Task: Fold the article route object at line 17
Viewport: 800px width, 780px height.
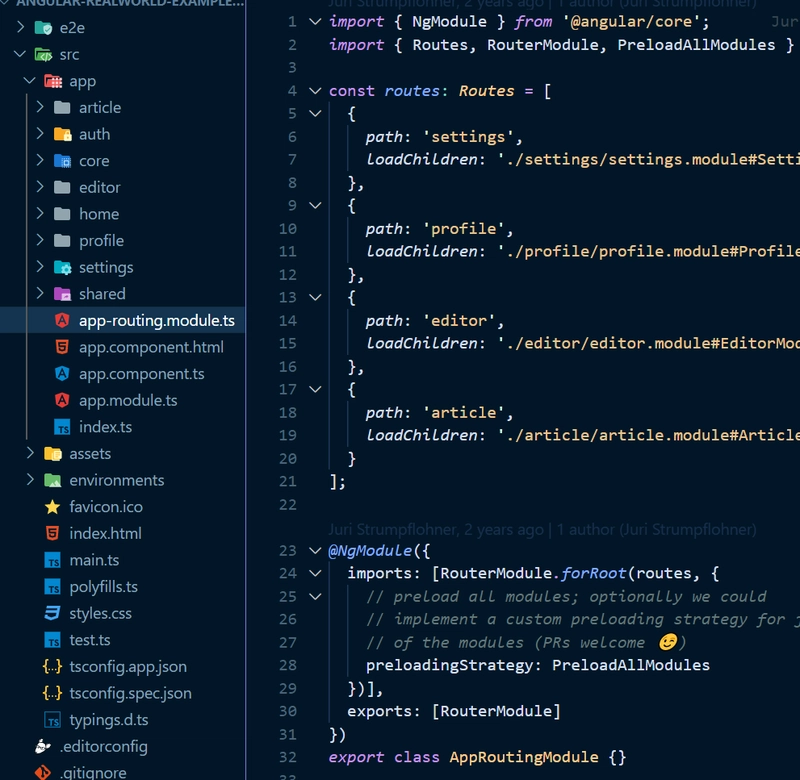Action: pyautogui.click(x=315, y=389)
